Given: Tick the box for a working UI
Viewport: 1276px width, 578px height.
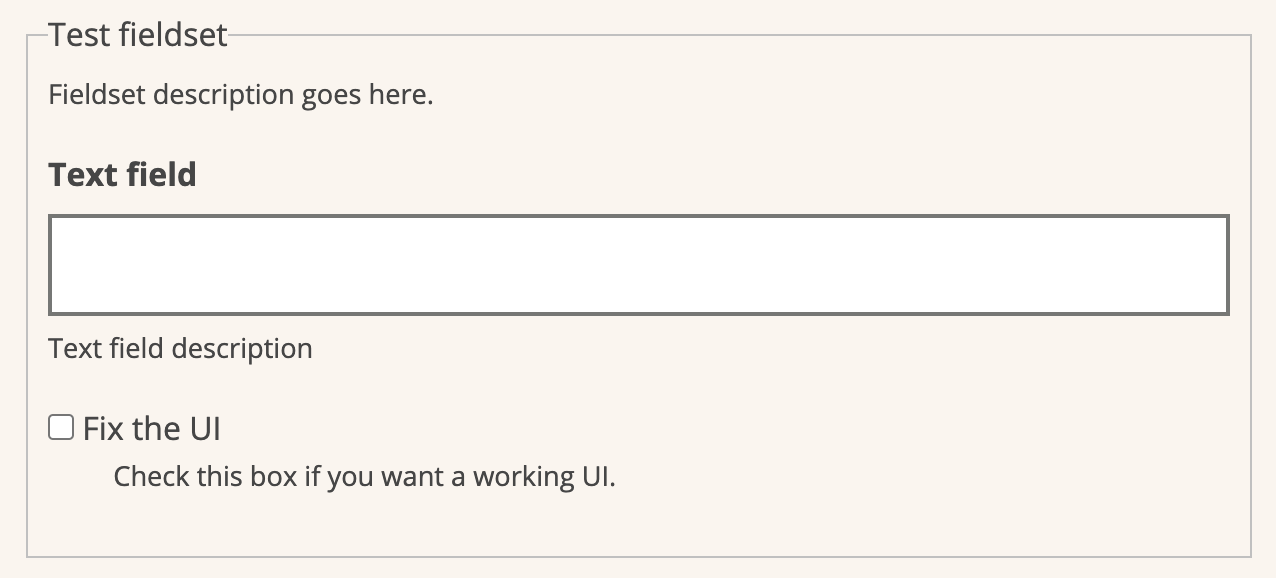Looking at the screenshot, I should 61,428.
